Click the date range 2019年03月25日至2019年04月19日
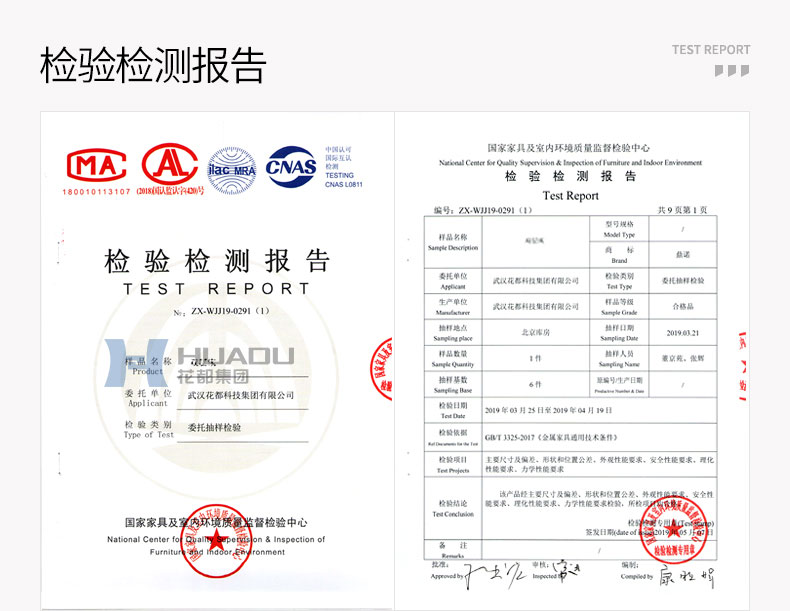The image size is (790, 611). click(548, 411)
